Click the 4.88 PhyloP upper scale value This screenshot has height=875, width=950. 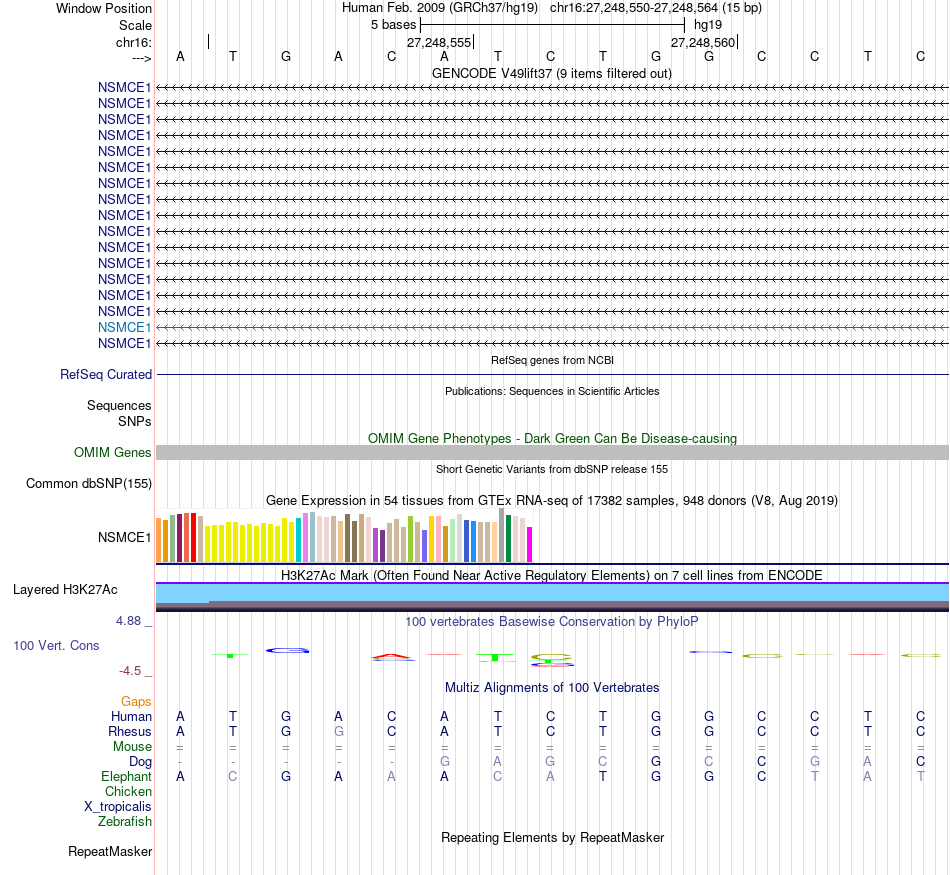pyautogui.click(x=128, y=621)
